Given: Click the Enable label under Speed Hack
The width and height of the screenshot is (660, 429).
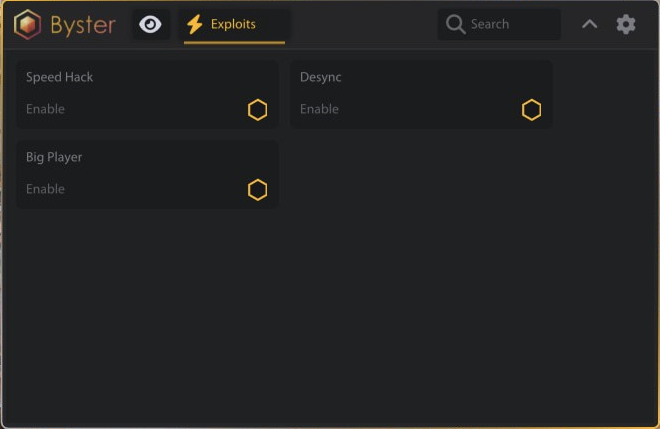Looking at the screenshot, I should 46,109.
